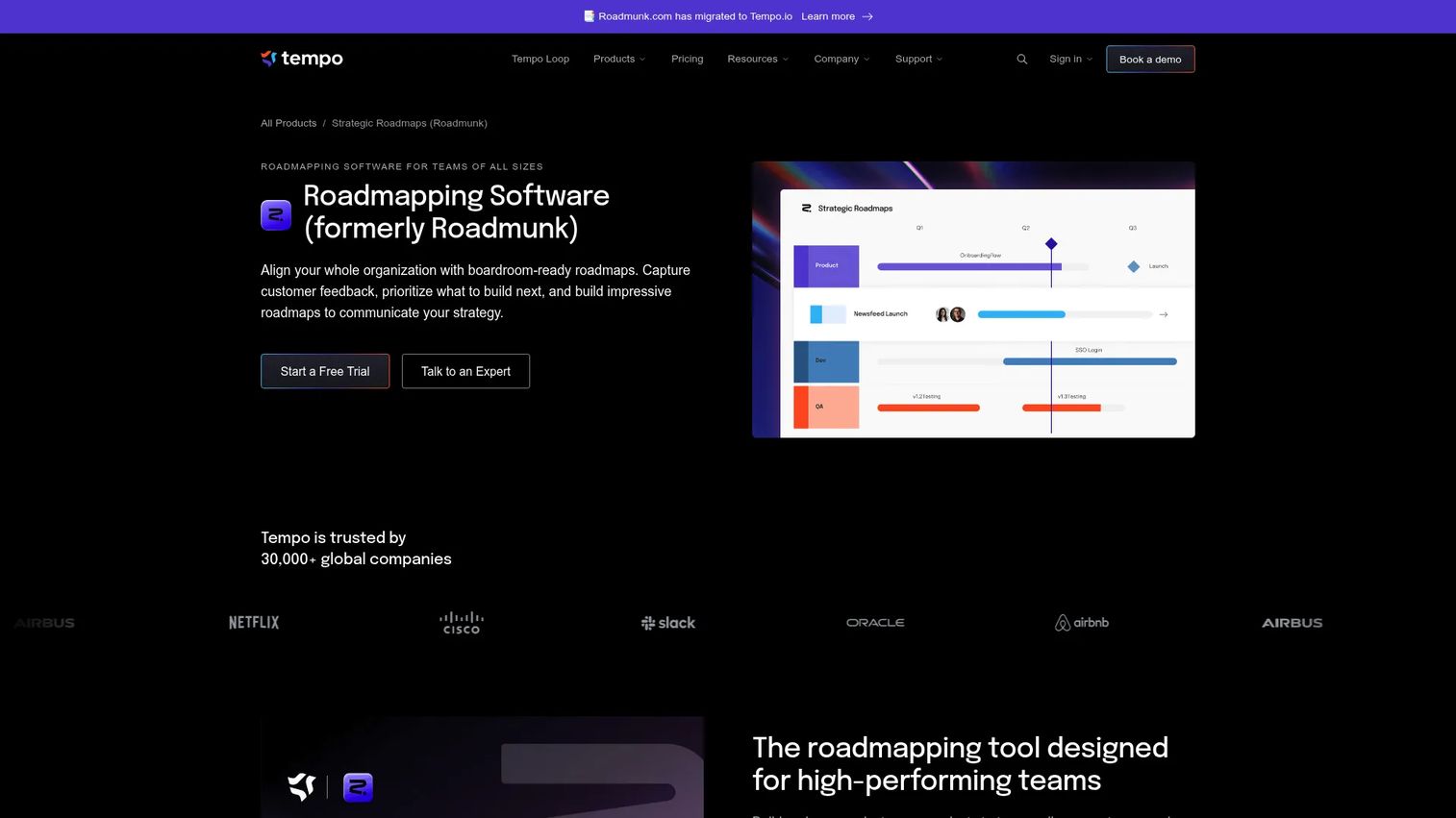Click Start a Free Trial
1456x818 pixels.
pyautogui.click(x=325, y=371)
